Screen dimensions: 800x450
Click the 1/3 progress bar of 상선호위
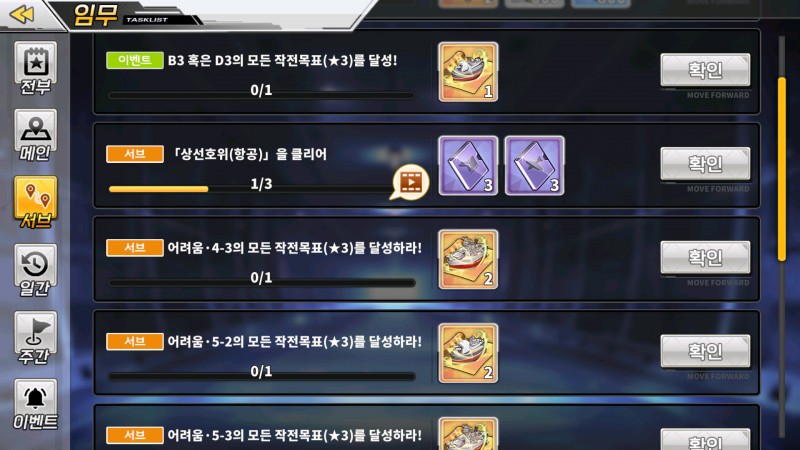pyautogui.click(x=251, y=189)
